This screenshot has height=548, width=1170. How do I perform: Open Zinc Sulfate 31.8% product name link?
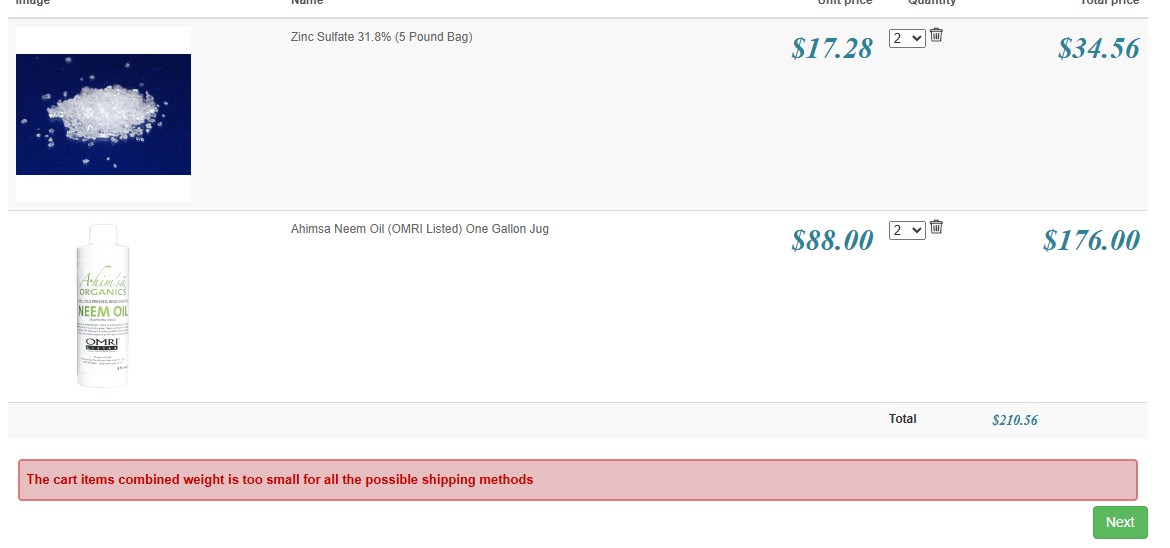point(381,37)
